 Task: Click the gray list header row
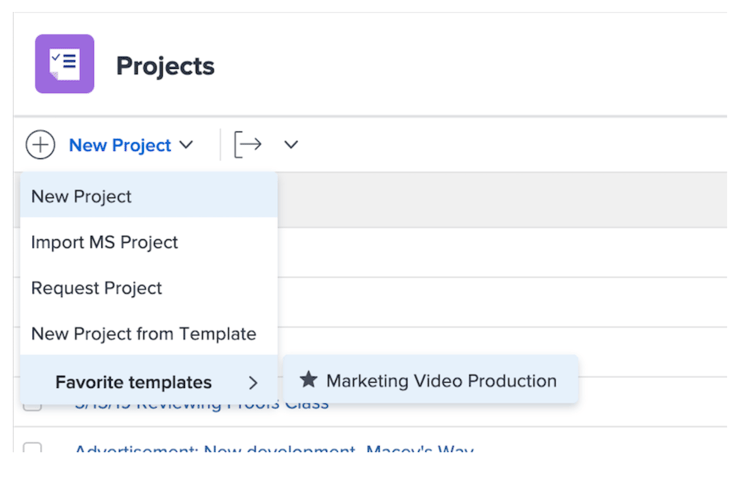tap(500, 199)
